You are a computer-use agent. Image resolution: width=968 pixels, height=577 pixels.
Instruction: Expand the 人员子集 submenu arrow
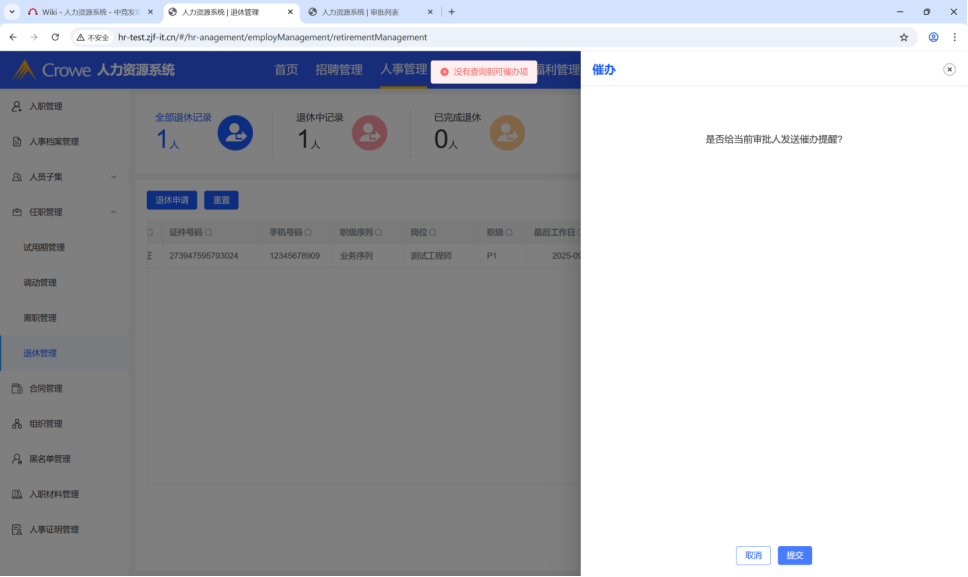pyautogui.click(x=113, y=177)
